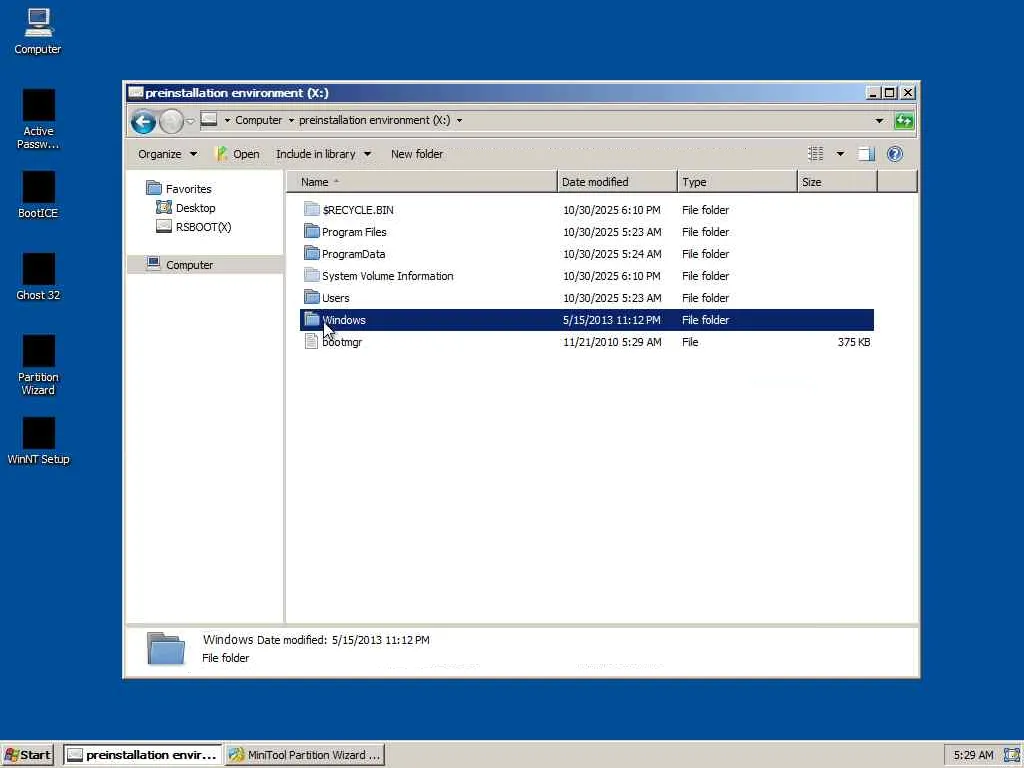Viewport: 1024px width, 768px height.
Task: Click the large Windows folder icon in details pane
Action: pos(166,648)
